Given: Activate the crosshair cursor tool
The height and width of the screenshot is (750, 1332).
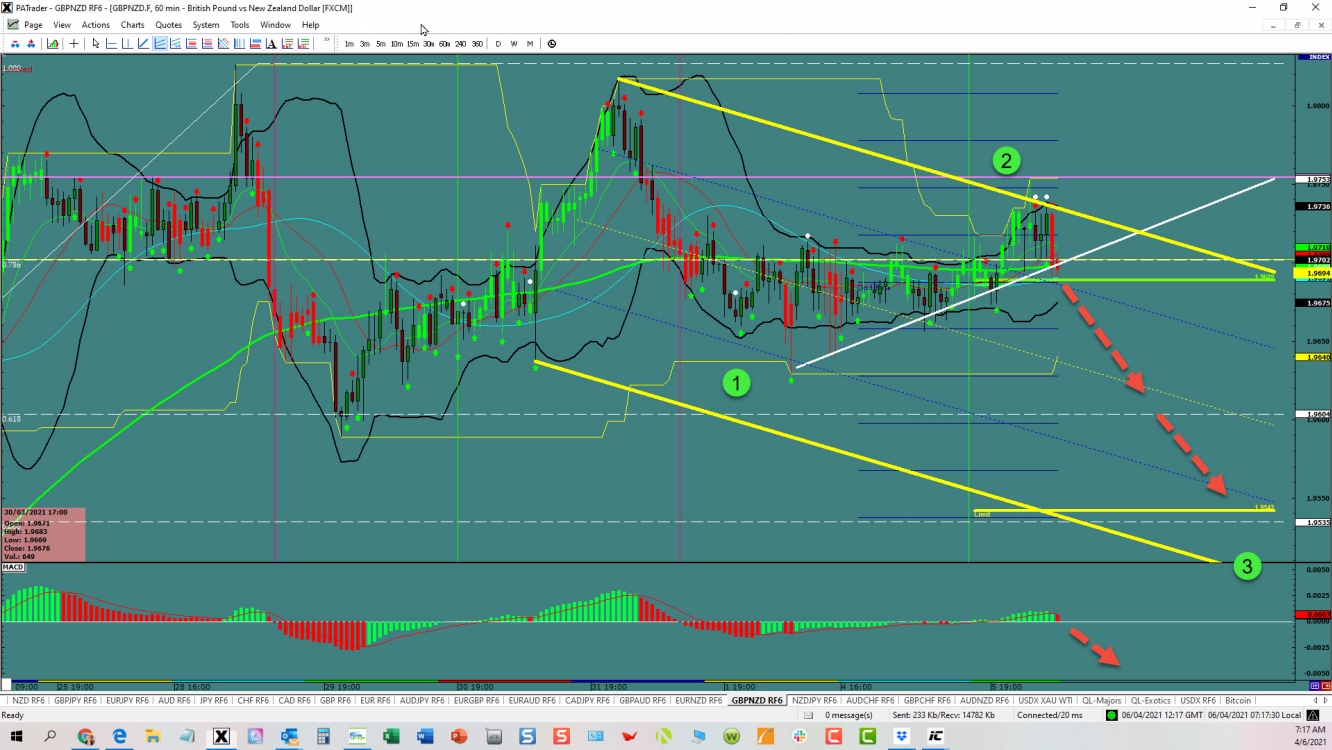Looking at the screenshot, I should [x=74, y=43].
